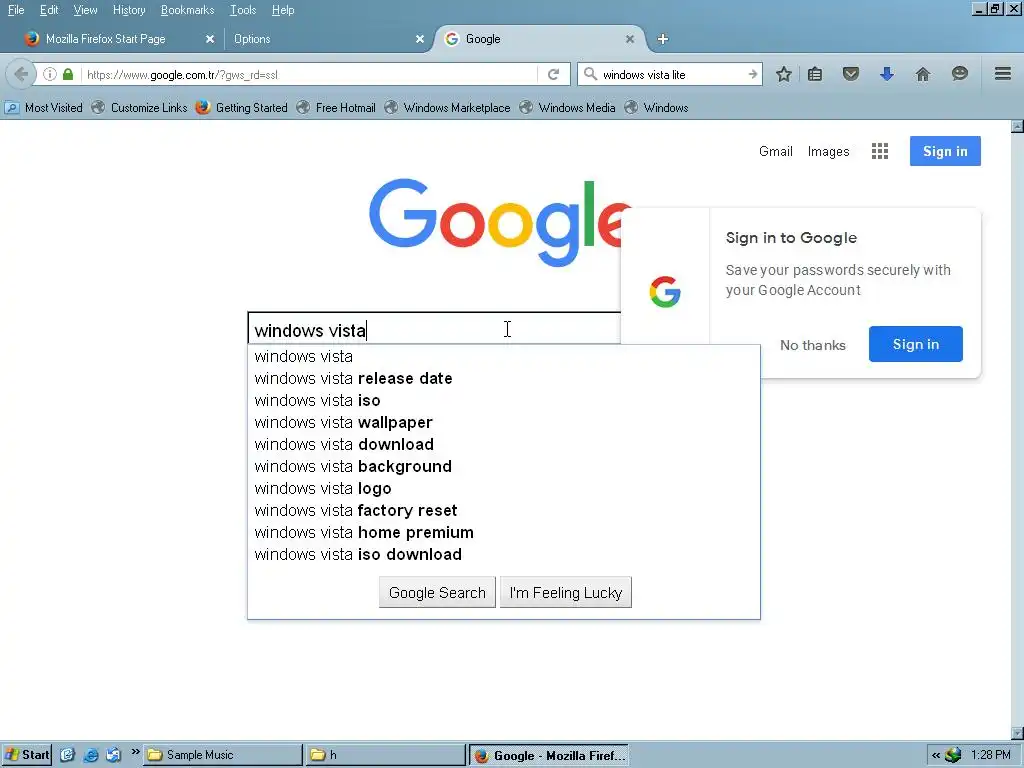
Task: Switch to the Sample Music taskbar window
Action: coord(223,755)
